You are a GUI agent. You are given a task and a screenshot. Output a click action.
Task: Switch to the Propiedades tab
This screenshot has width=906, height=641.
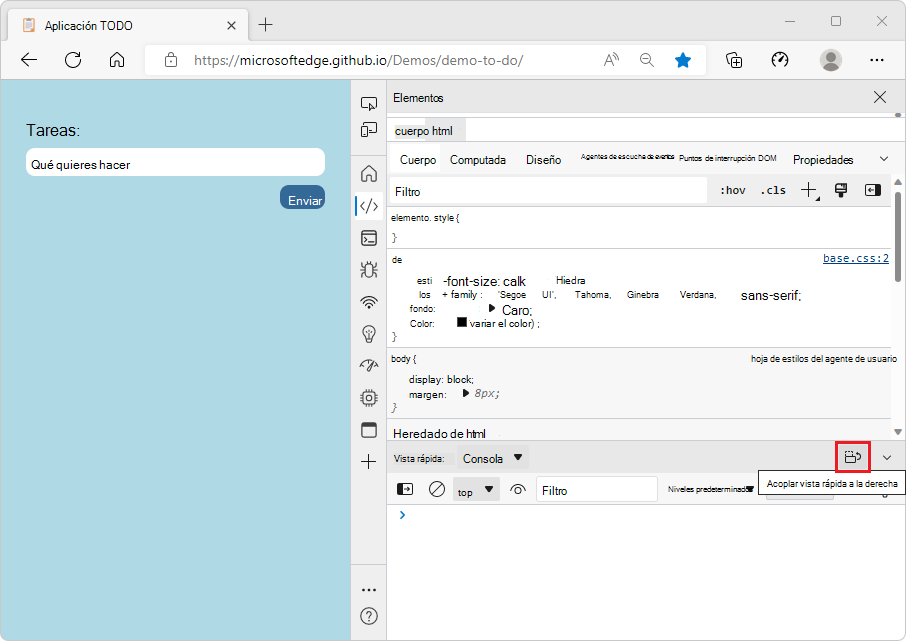pos(823,160)
